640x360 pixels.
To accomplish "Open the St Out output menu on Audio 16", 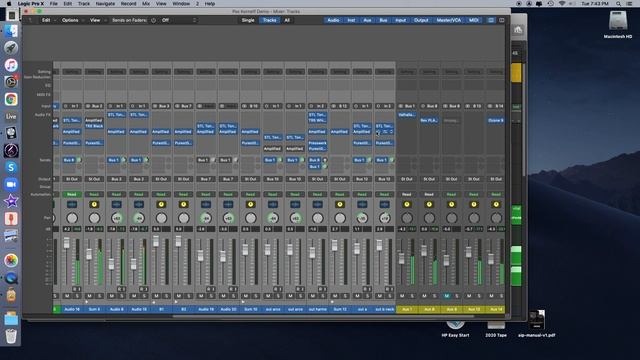I will (x=72, y=179).
